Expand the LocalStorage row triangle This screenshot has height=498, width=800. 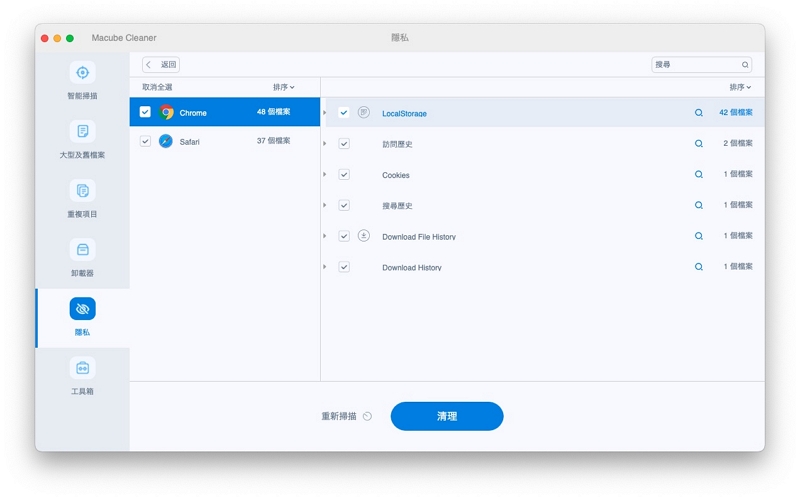click(324, 112)
